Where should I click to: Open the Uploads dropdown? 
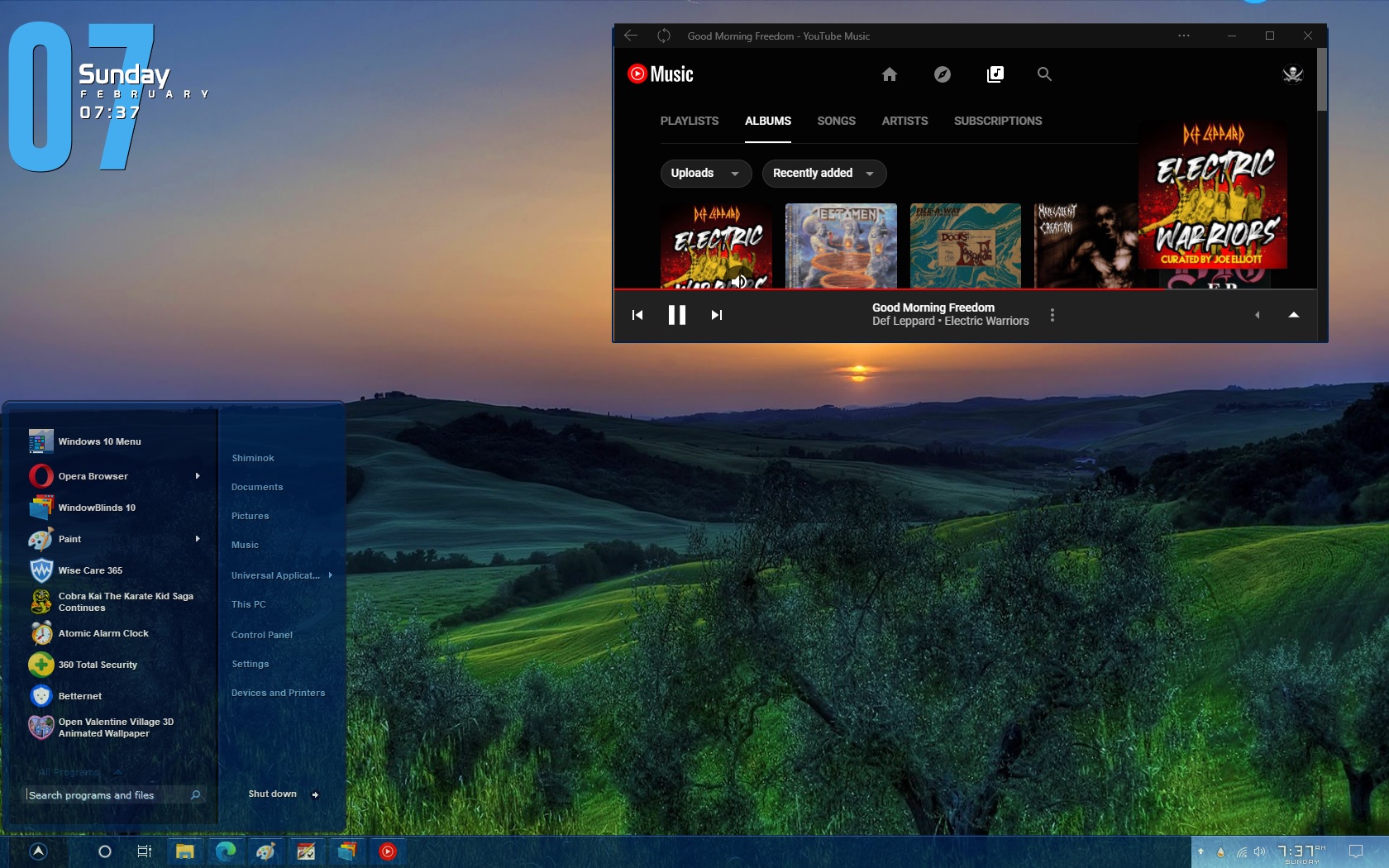[705, 174]
